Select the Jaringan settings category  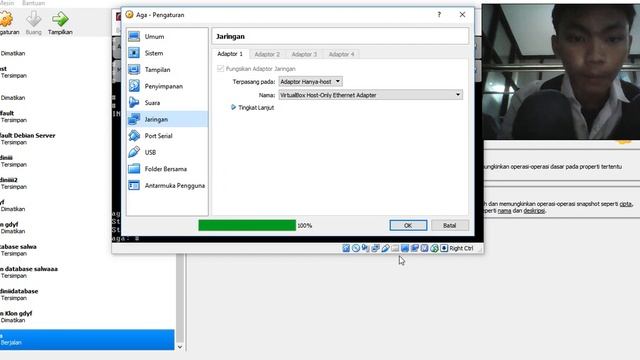(167, 119)
